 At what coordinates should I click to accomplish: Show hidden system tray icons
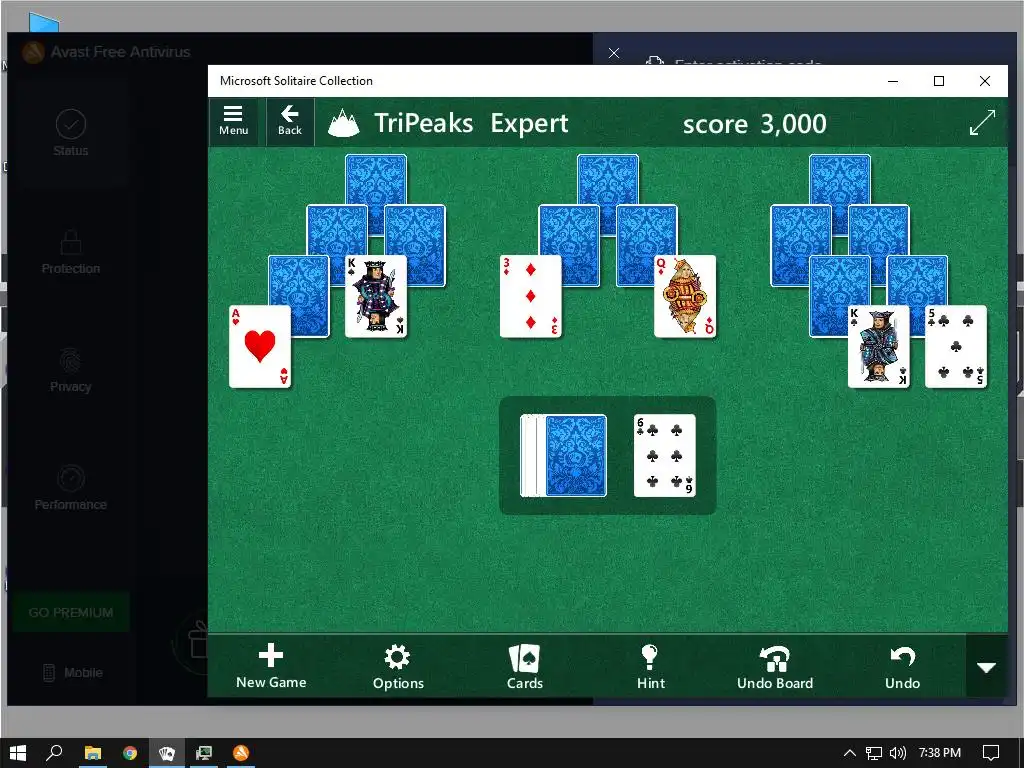coord(850,753)
